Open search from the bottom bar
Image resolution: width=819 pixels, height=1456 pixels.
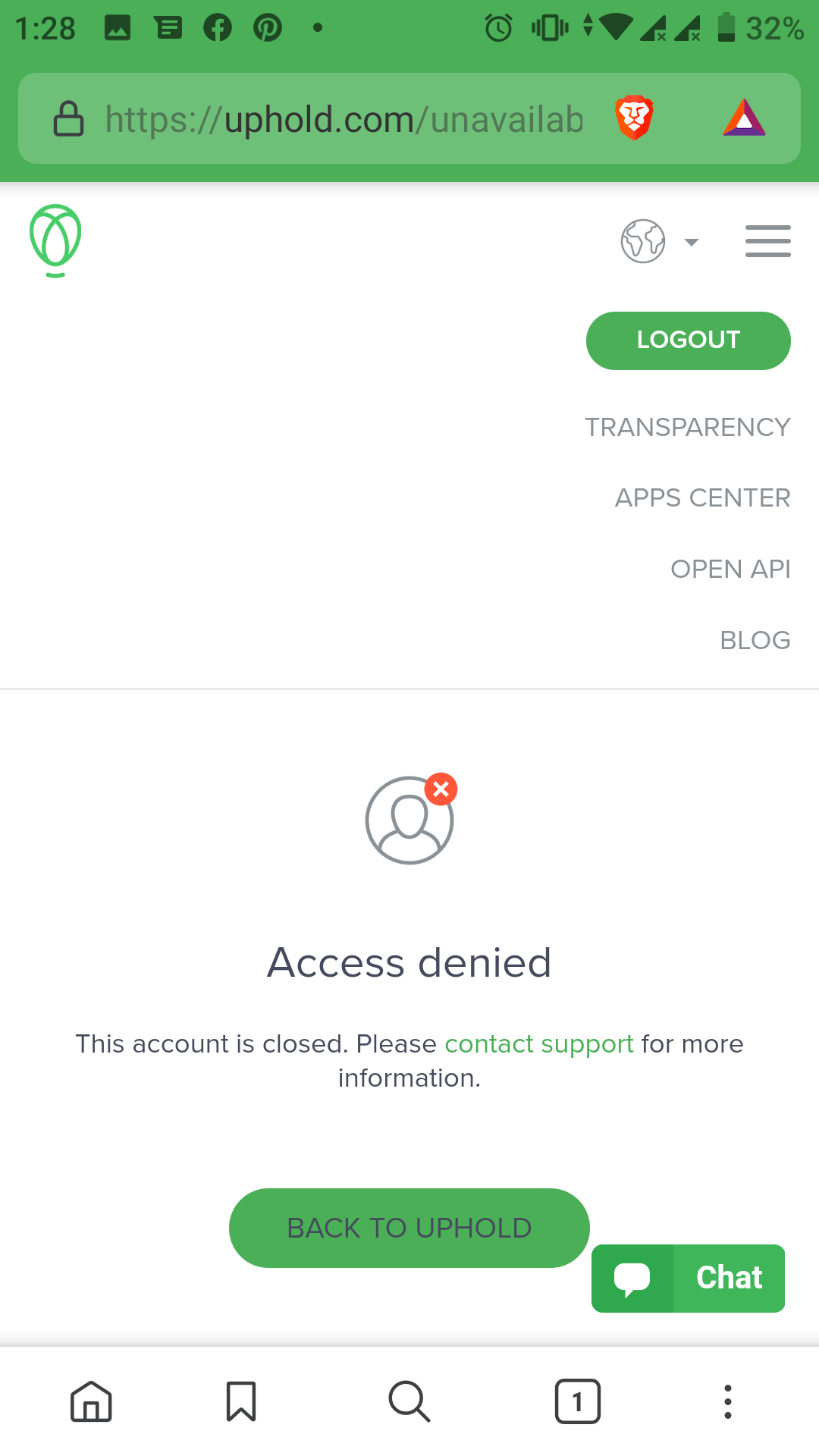409,1401
